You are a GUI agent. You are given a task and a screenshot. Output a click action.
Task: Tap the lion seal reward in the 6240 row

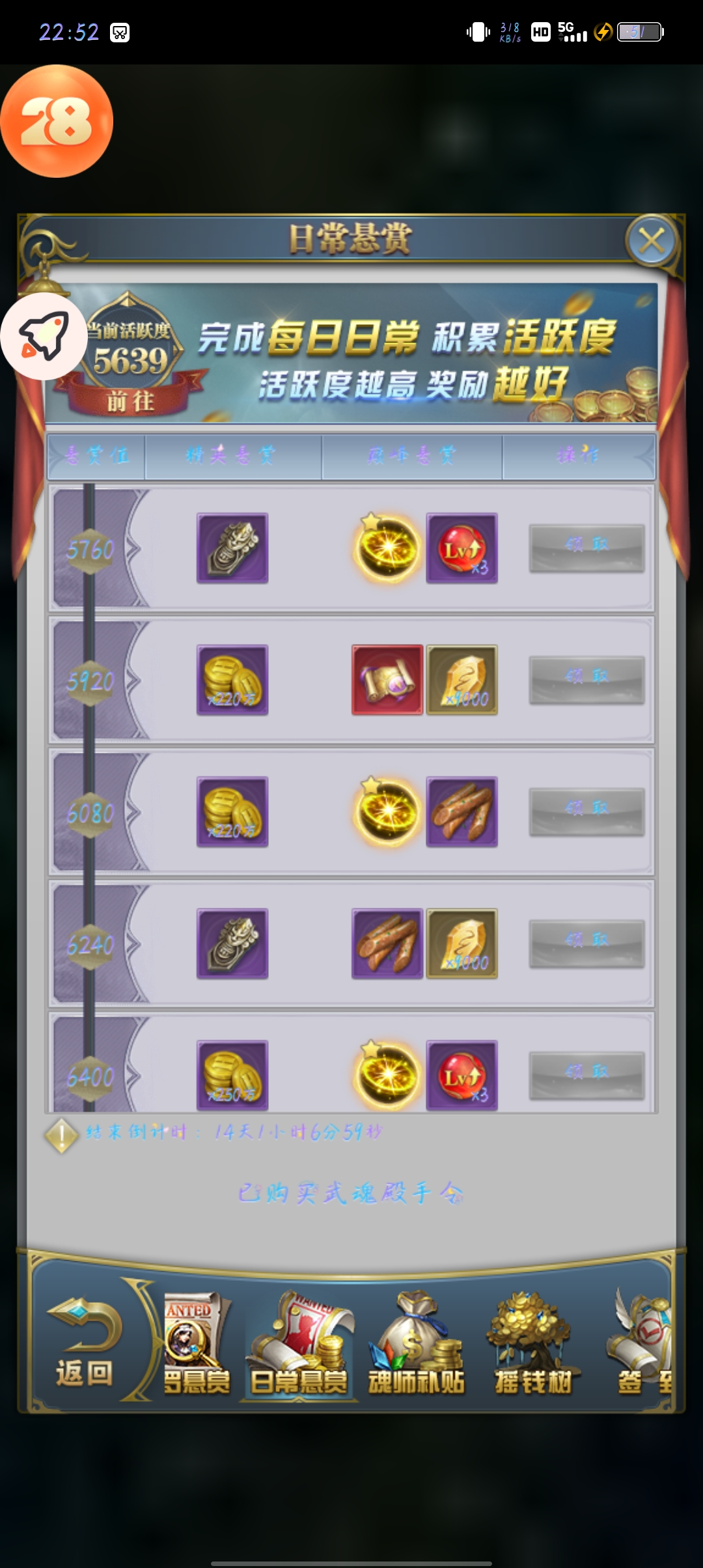(x=232, y=944)
